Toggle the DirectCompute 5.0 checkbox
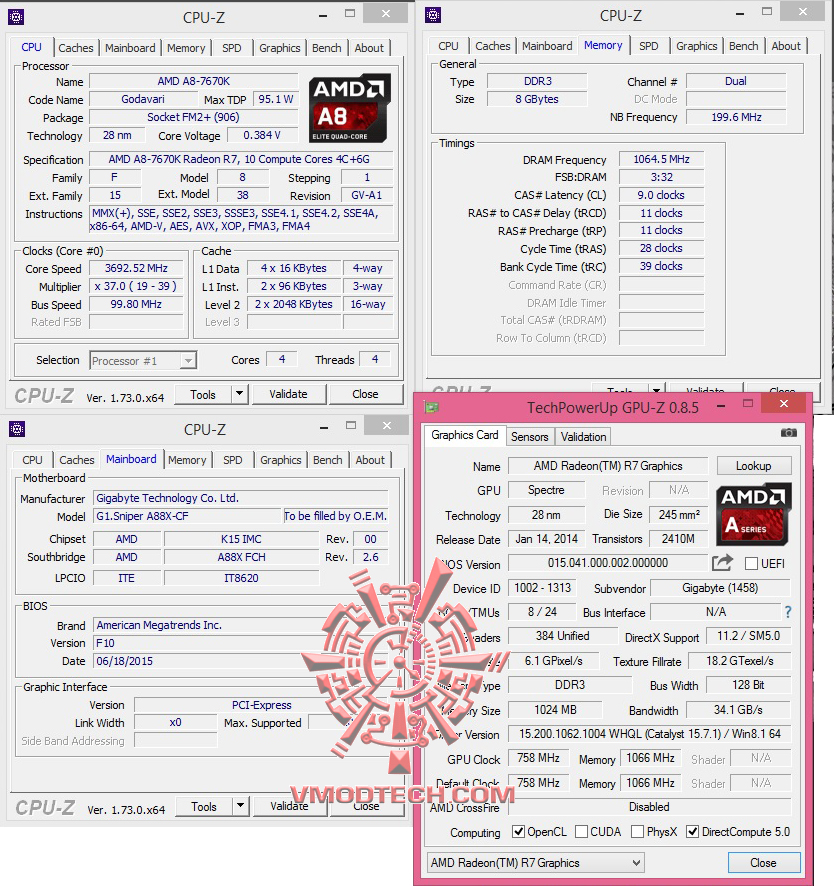This screenshot has height=886, width=834. 692,832
